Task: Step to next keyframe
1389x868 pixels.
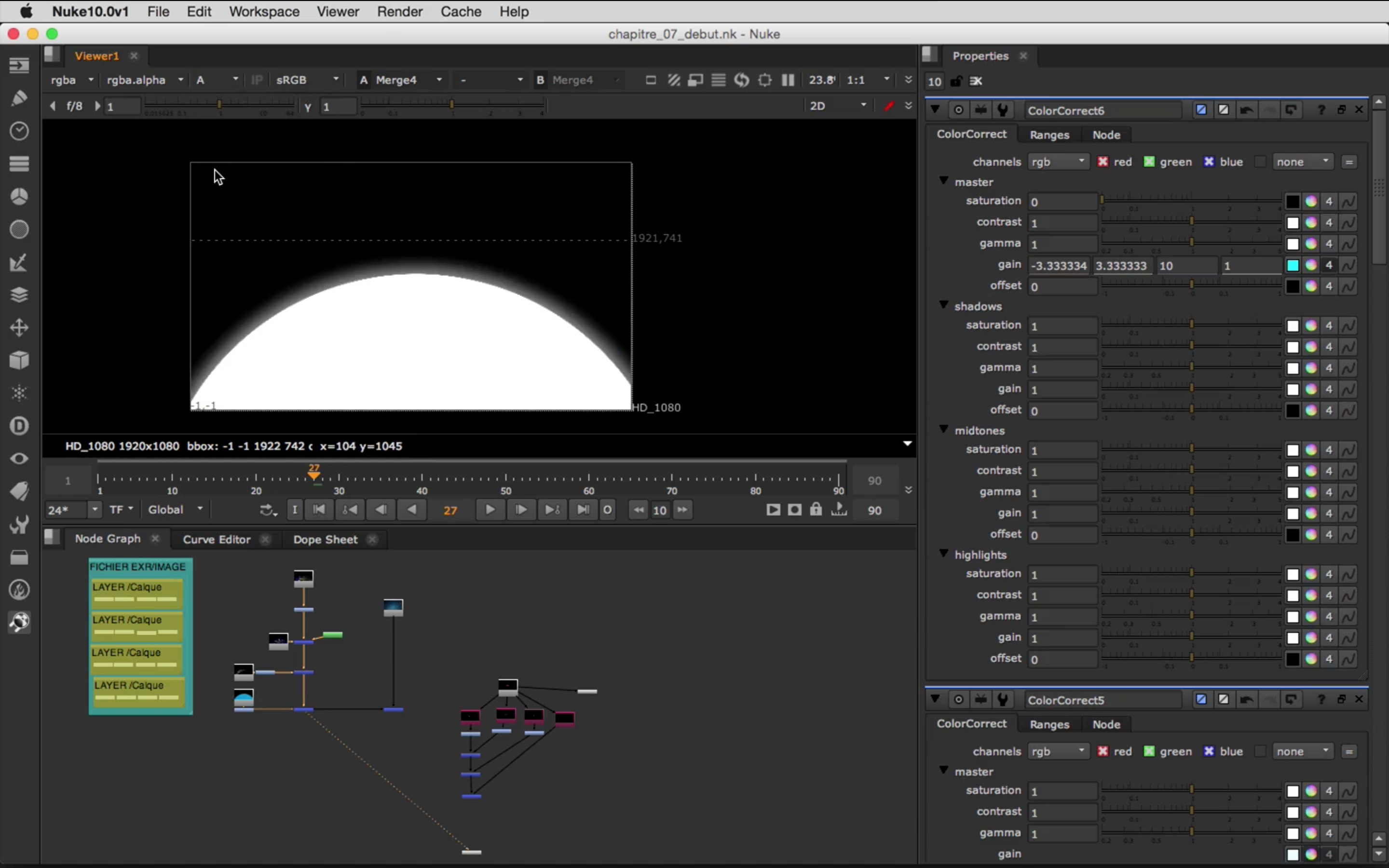Action: (552, 510)
